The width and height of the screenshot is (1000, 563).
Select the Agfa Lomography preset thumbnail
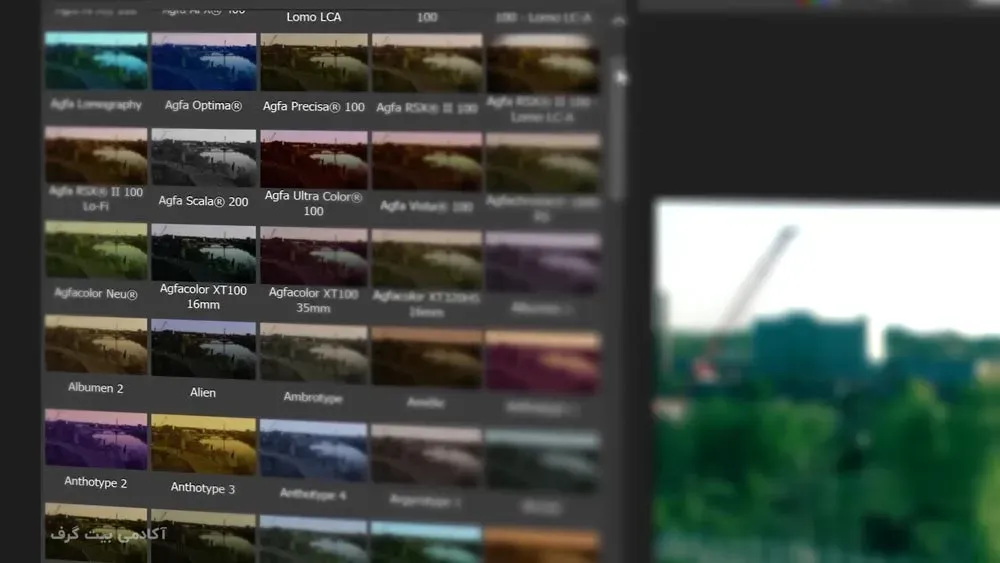tap(96, 61)
